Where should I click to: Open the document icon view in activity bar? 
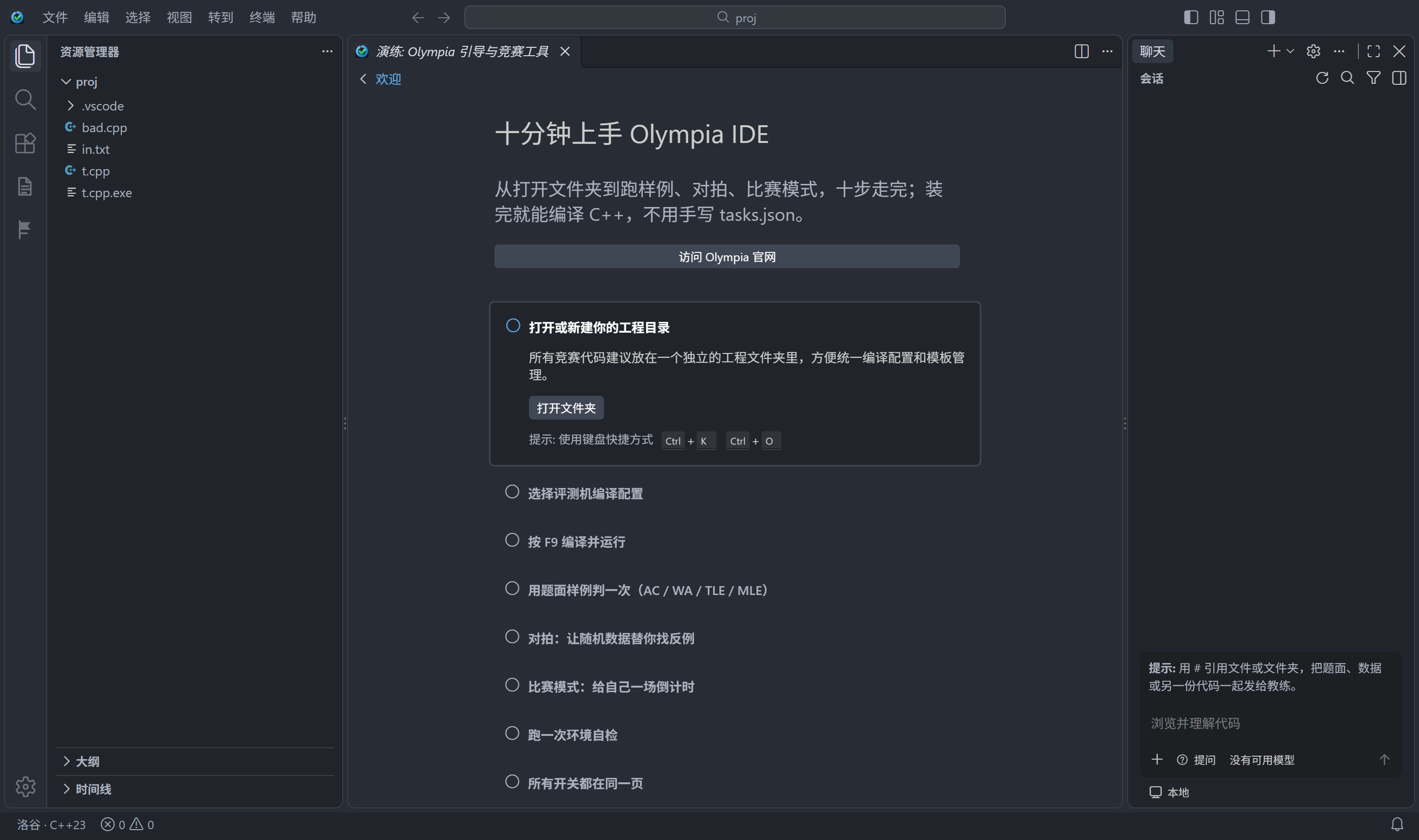pos(25,186)
